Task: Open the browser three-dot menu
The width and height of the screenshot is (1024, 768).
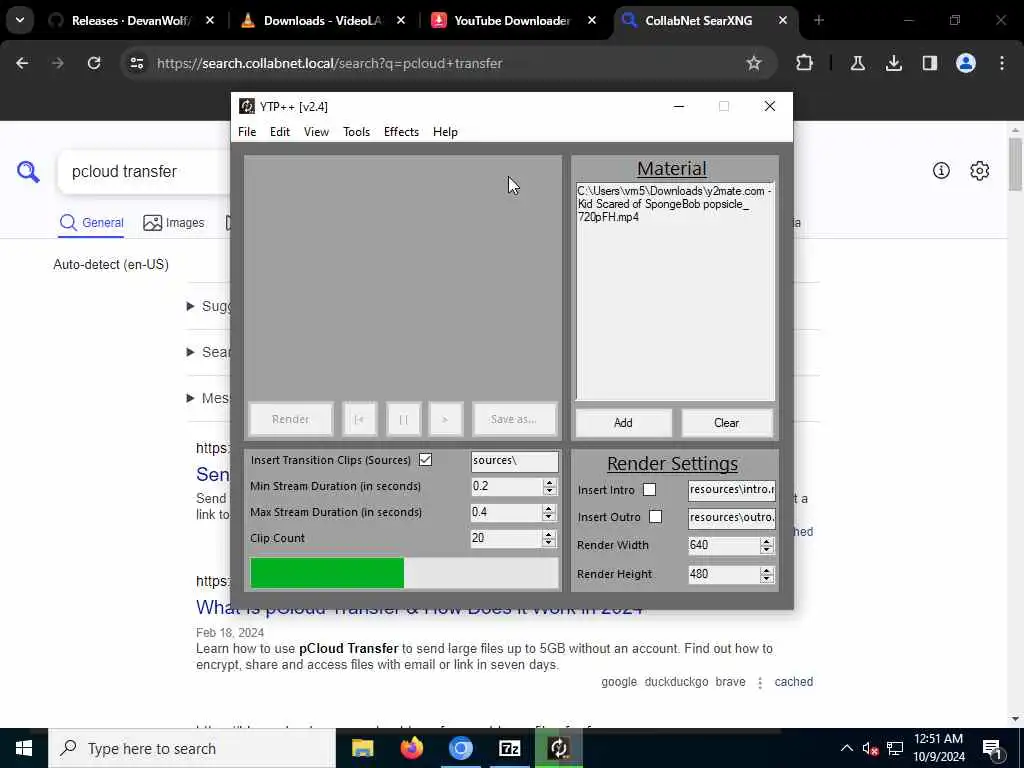Action: pyautogui.click(x=1002, y=63)
